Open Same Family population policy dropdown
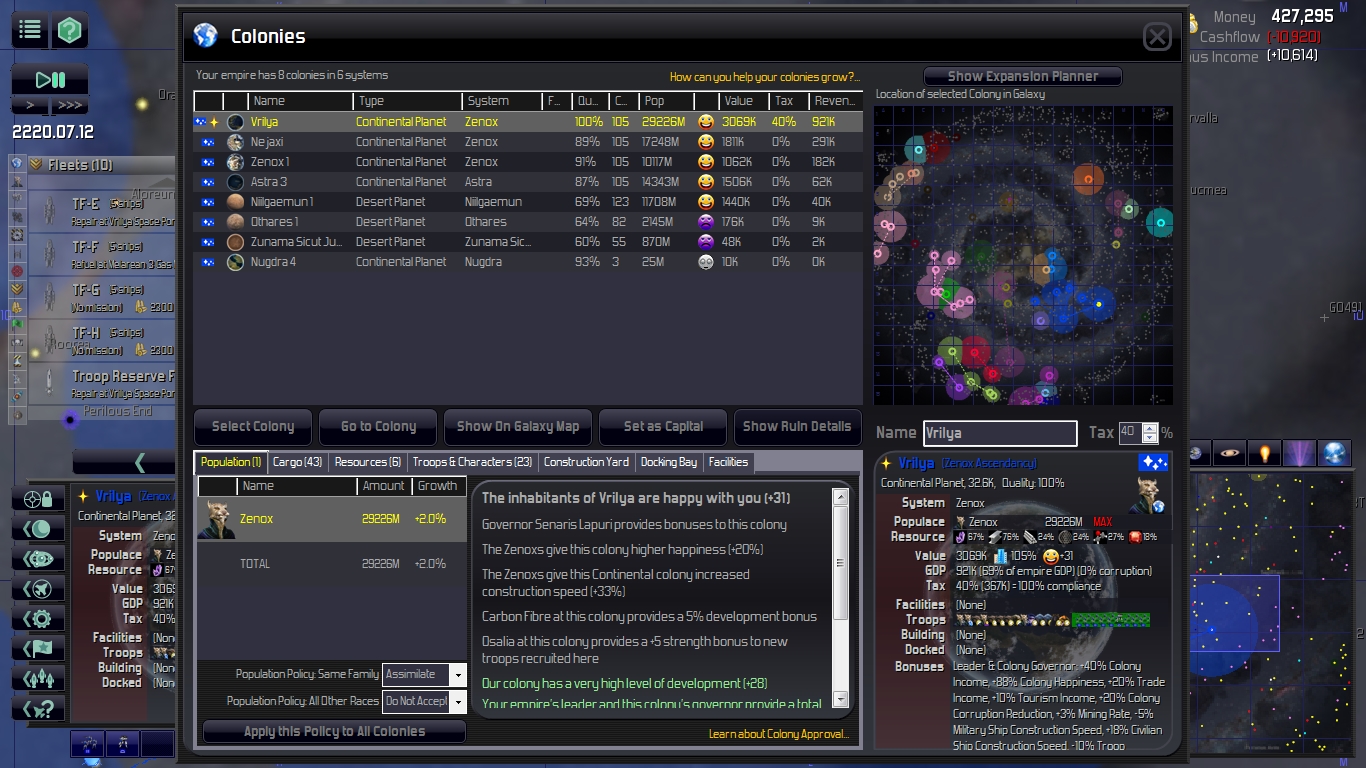 (x=425, y=675)
